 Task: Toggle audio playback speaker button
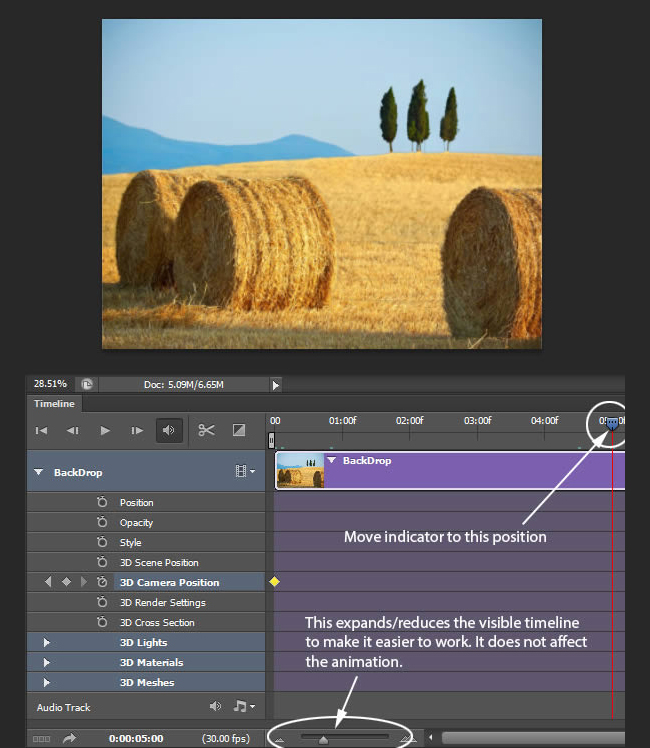(x=169, y=431)
